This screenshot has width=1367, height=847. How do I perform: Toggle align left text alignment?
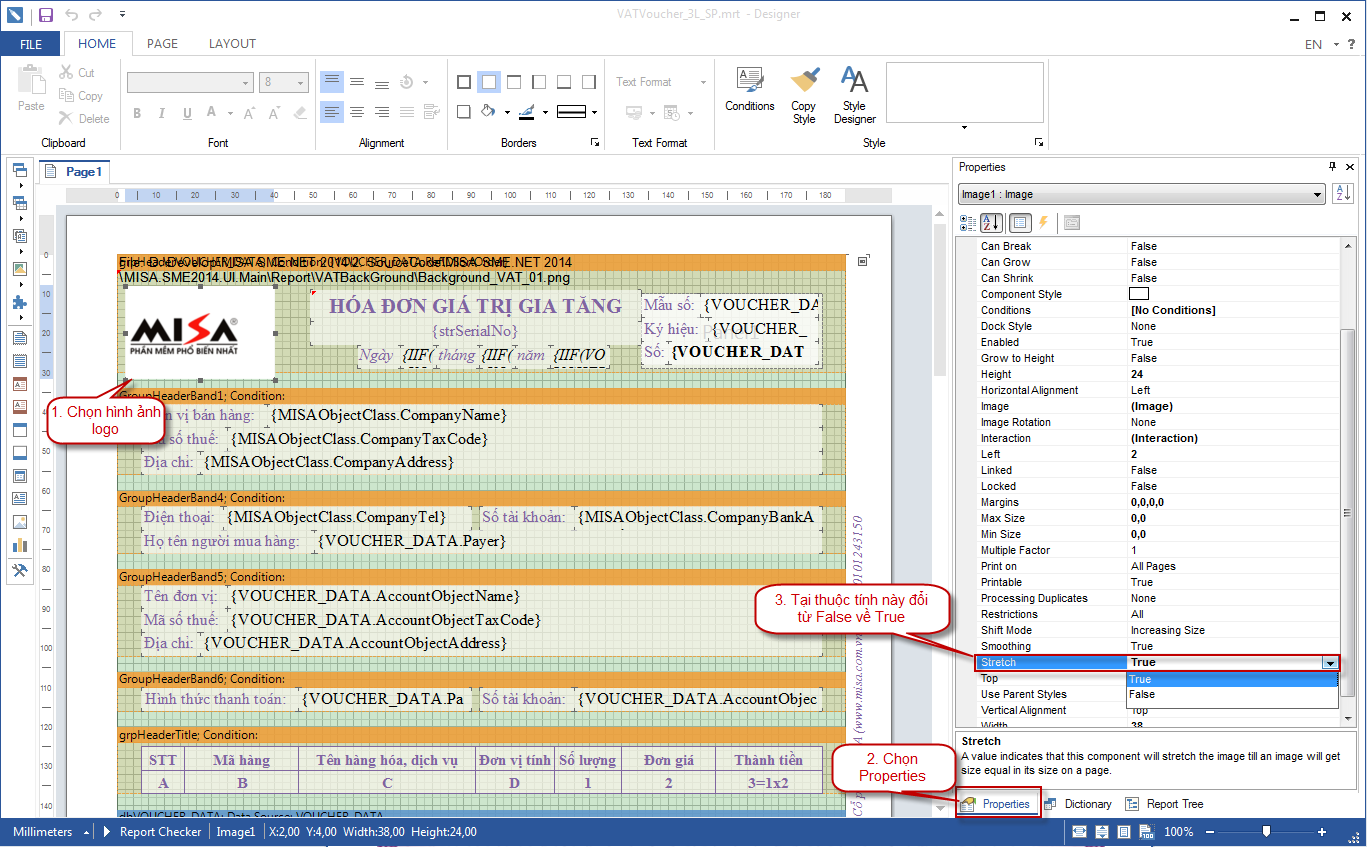click(331, 112)
